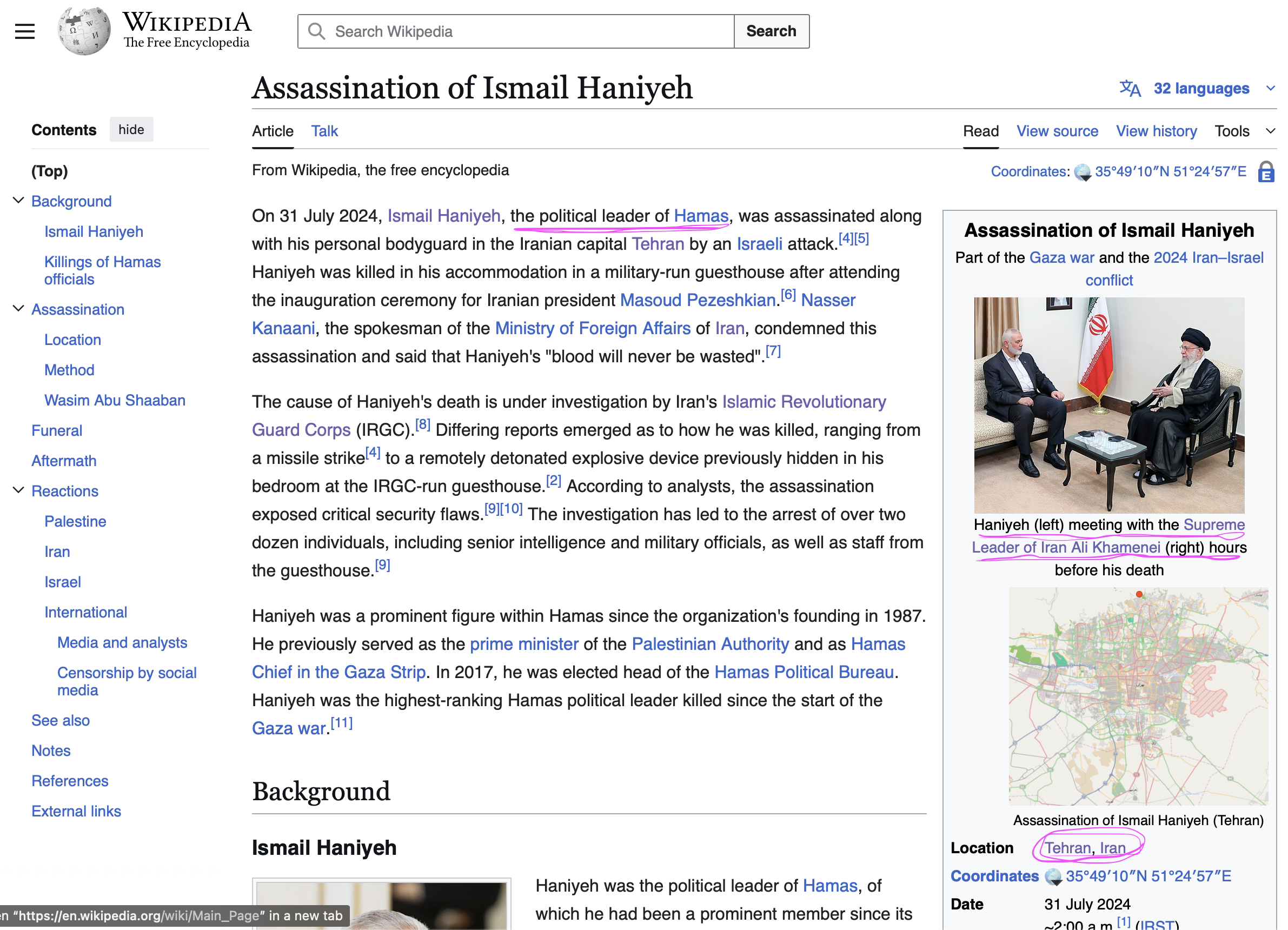Screen dimensions: 1288x930
Task: Open the prime minister link
Action: [523, 644]
